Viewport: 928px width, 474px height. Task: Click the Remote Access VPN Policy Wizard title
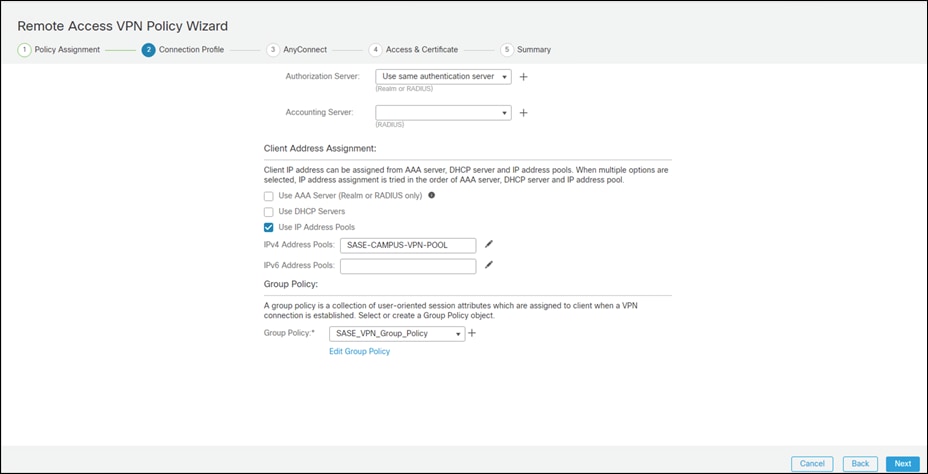click(x=123, y=26)
